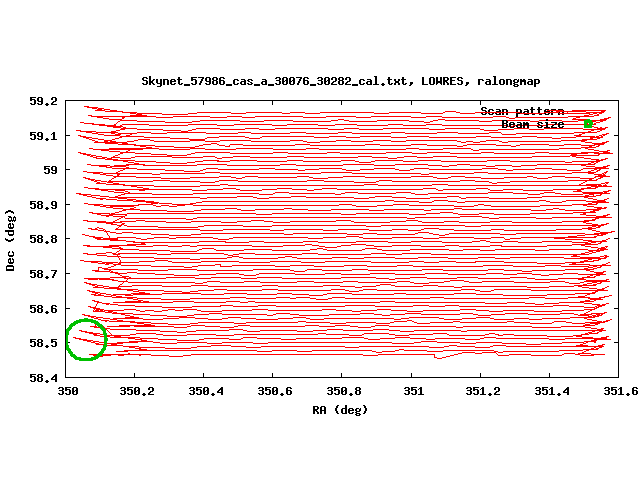
Task: Click the 58.4 Dec tick label
Action: [43, 378]
